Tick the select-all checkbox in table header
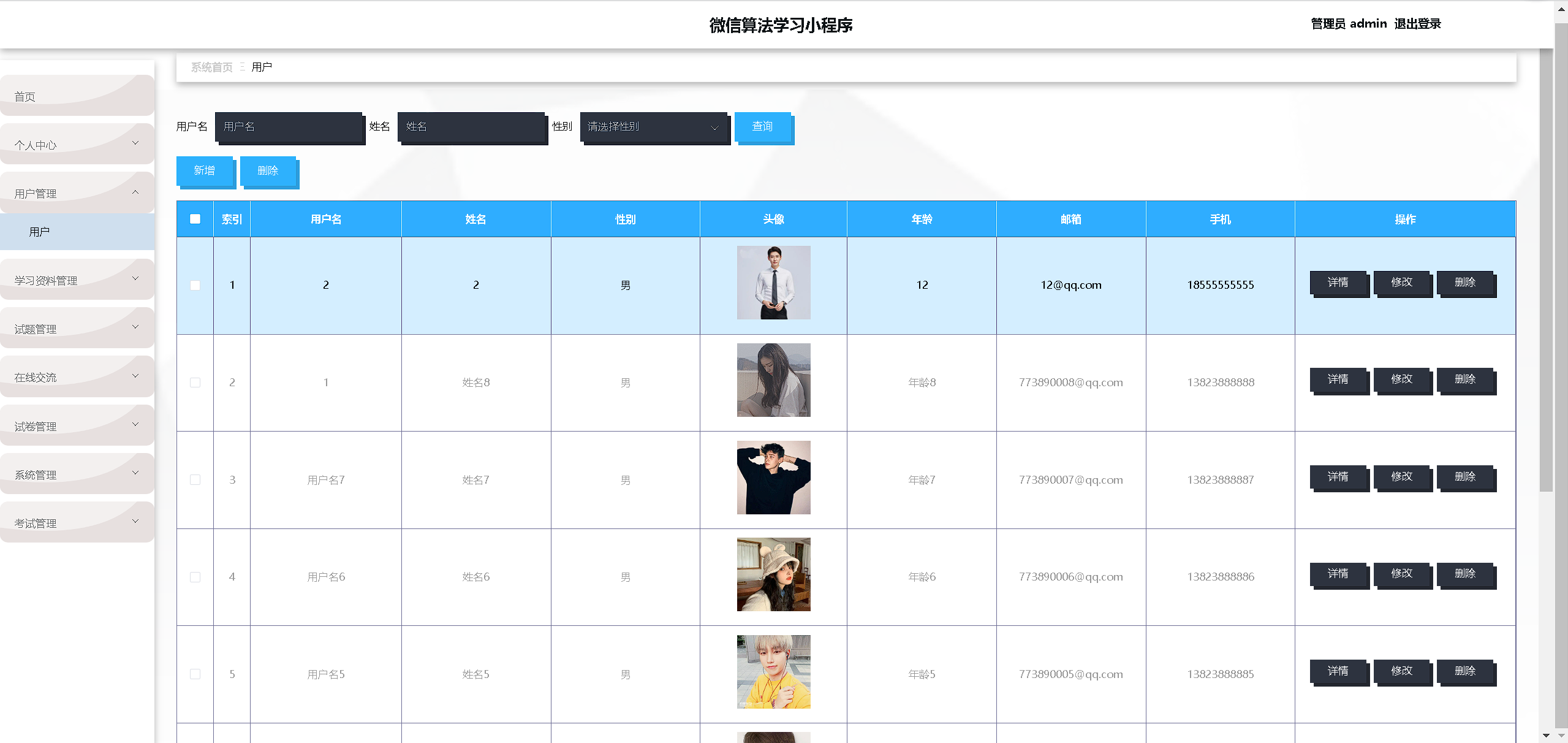 point(195,219)
